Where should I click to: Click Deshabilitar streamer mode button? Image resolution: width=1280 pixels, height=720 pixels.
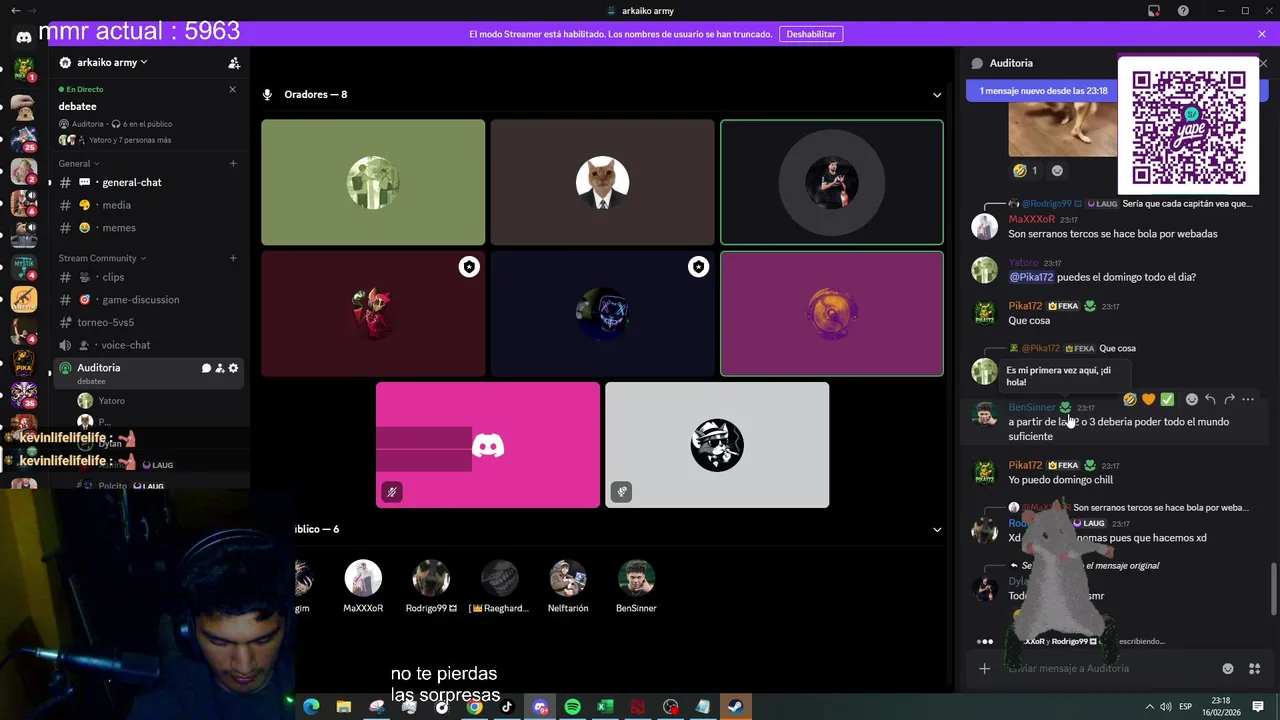pyautogui.click(x=811, y=34)
